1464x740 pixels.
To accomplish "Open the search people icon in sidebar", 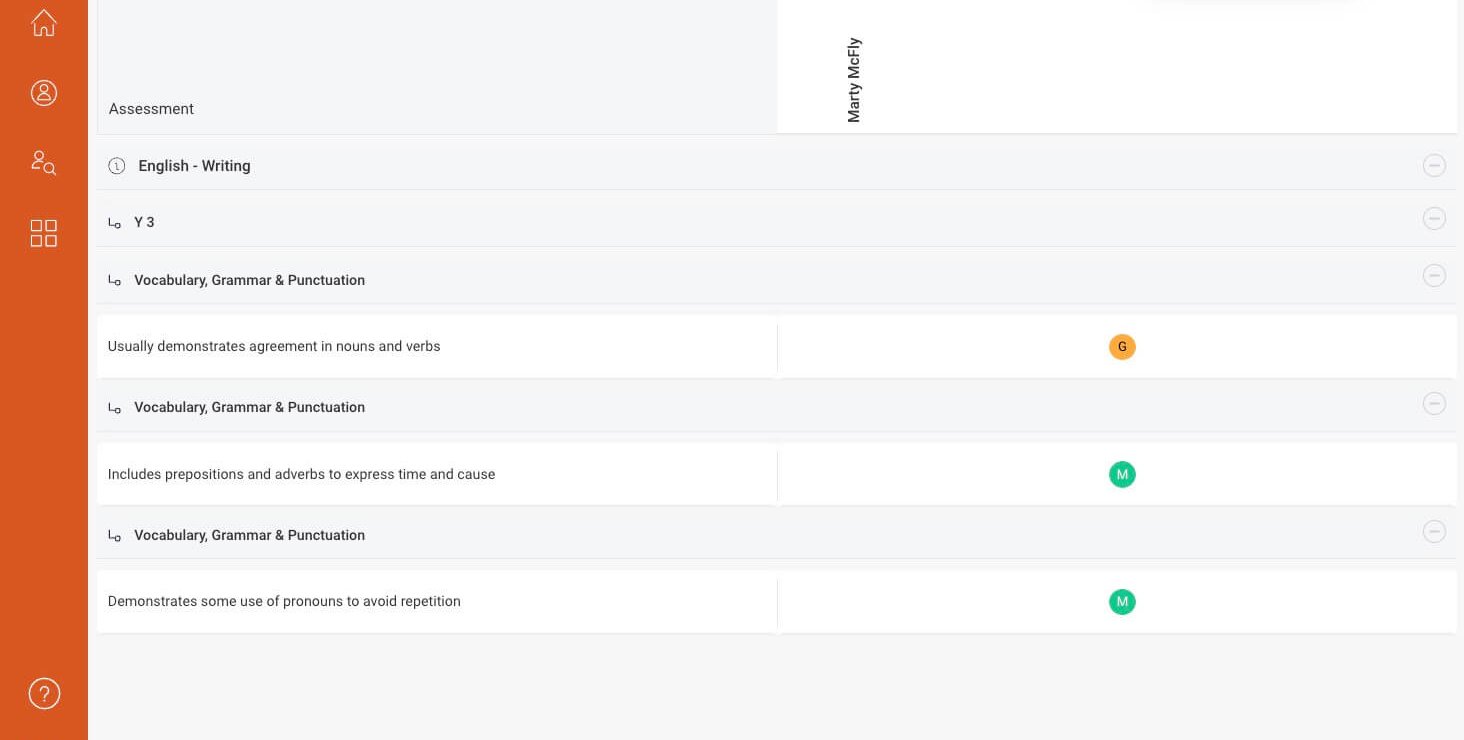I will click(x=44, y=162).
